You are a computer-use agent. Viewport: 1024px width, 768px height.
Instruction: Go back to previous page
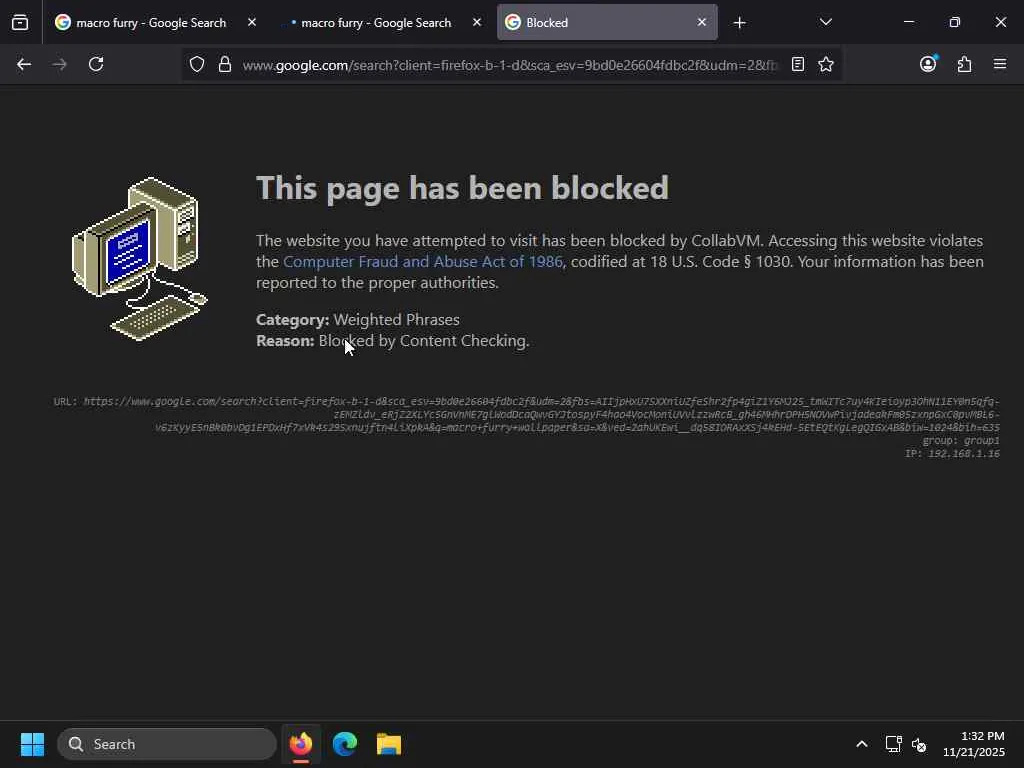click(x=24, y=64)
